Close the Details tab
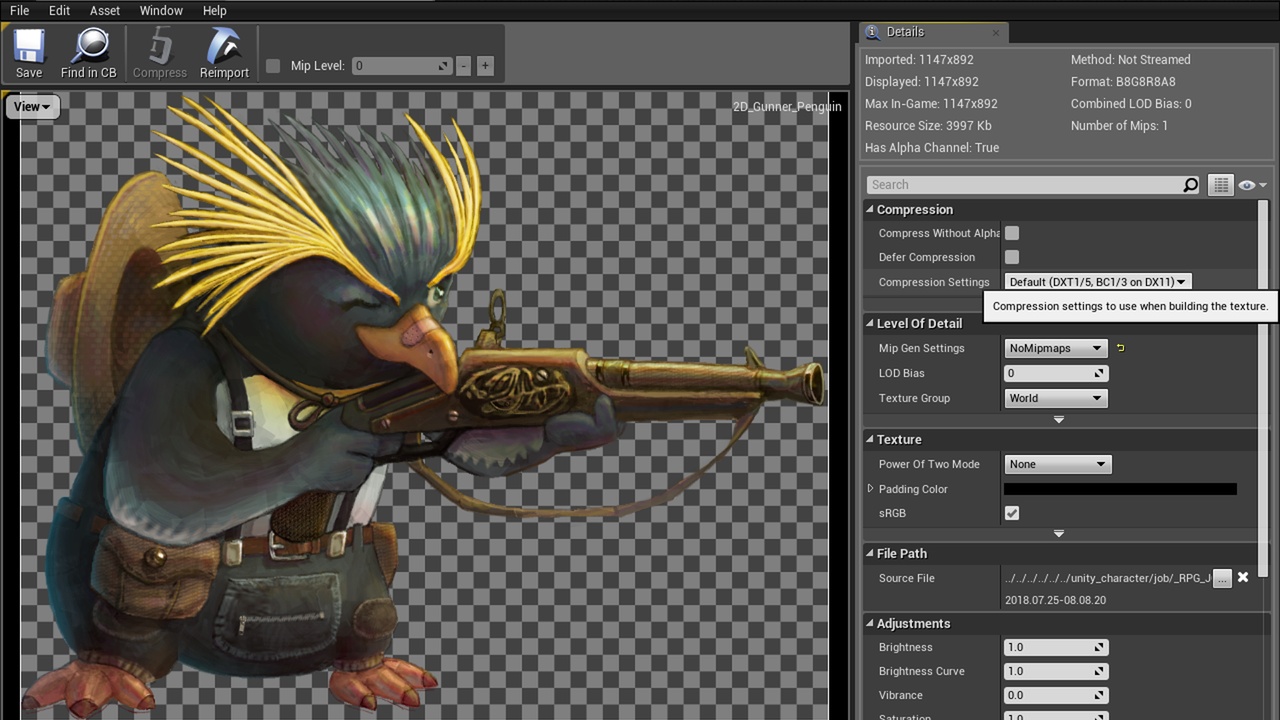1280x720 pixels. (x=996, y=32)
